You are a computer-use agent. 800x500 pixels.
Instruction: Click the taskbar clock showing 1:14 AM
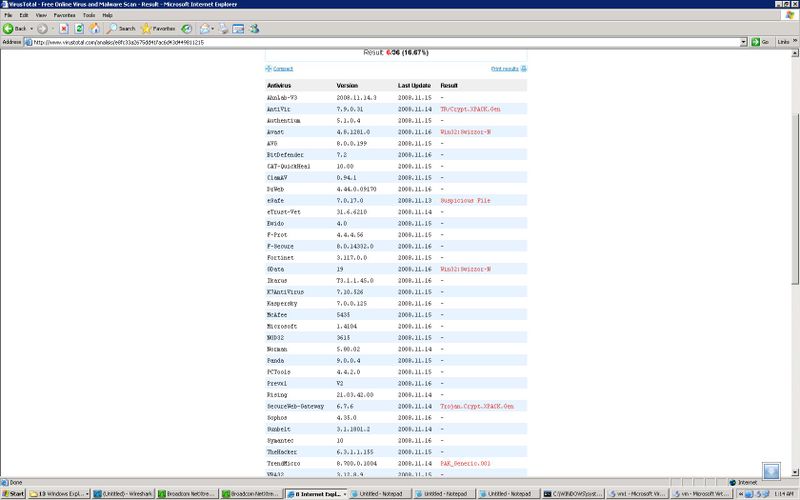coord(783,494)
